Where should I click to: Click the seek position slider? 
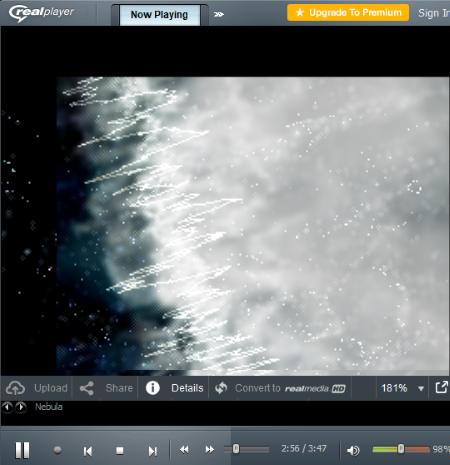pos(247,449)
